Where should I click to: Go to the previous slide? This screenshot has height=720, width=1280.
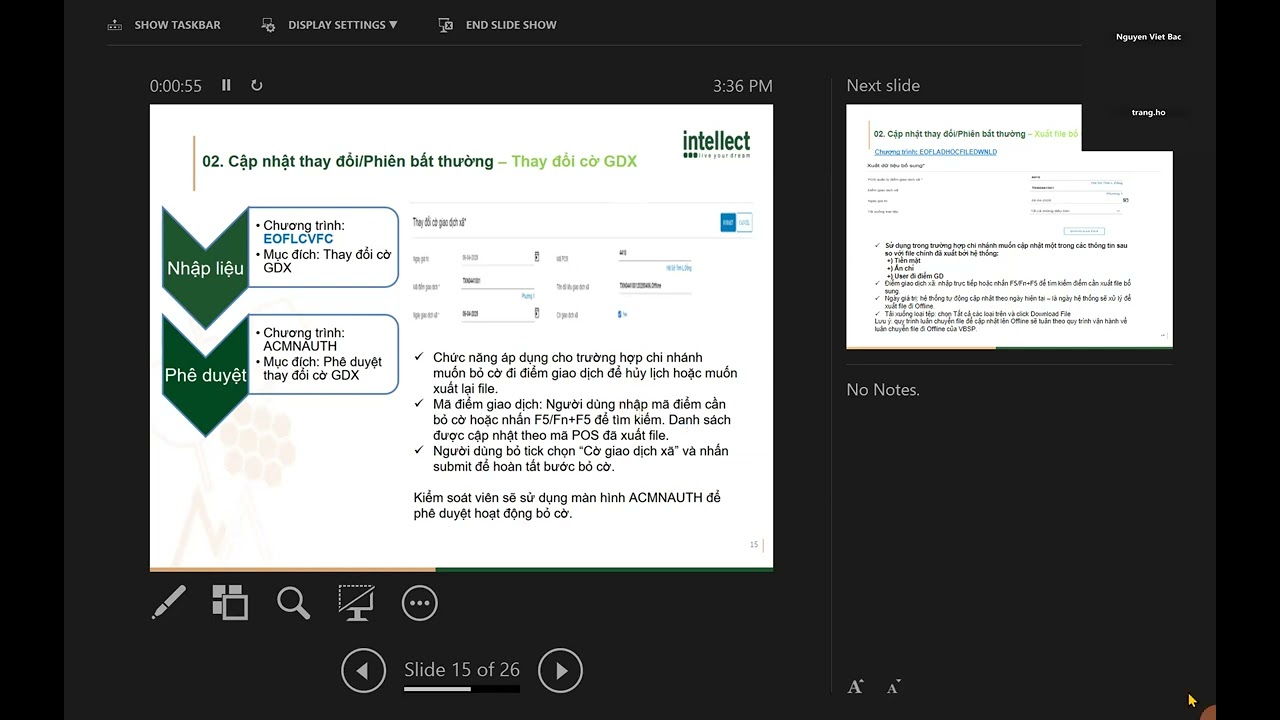(363, 671)
